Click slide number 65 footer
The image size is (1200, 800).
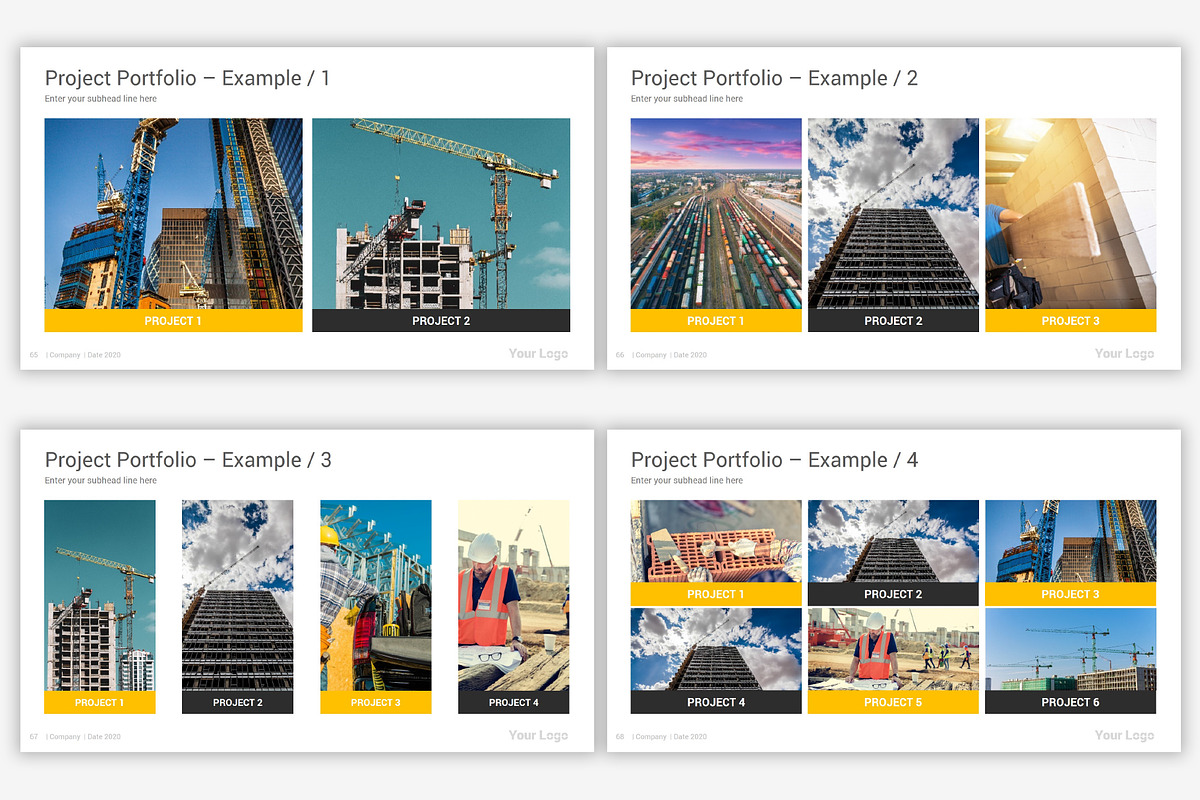click(x=34, y=355)
